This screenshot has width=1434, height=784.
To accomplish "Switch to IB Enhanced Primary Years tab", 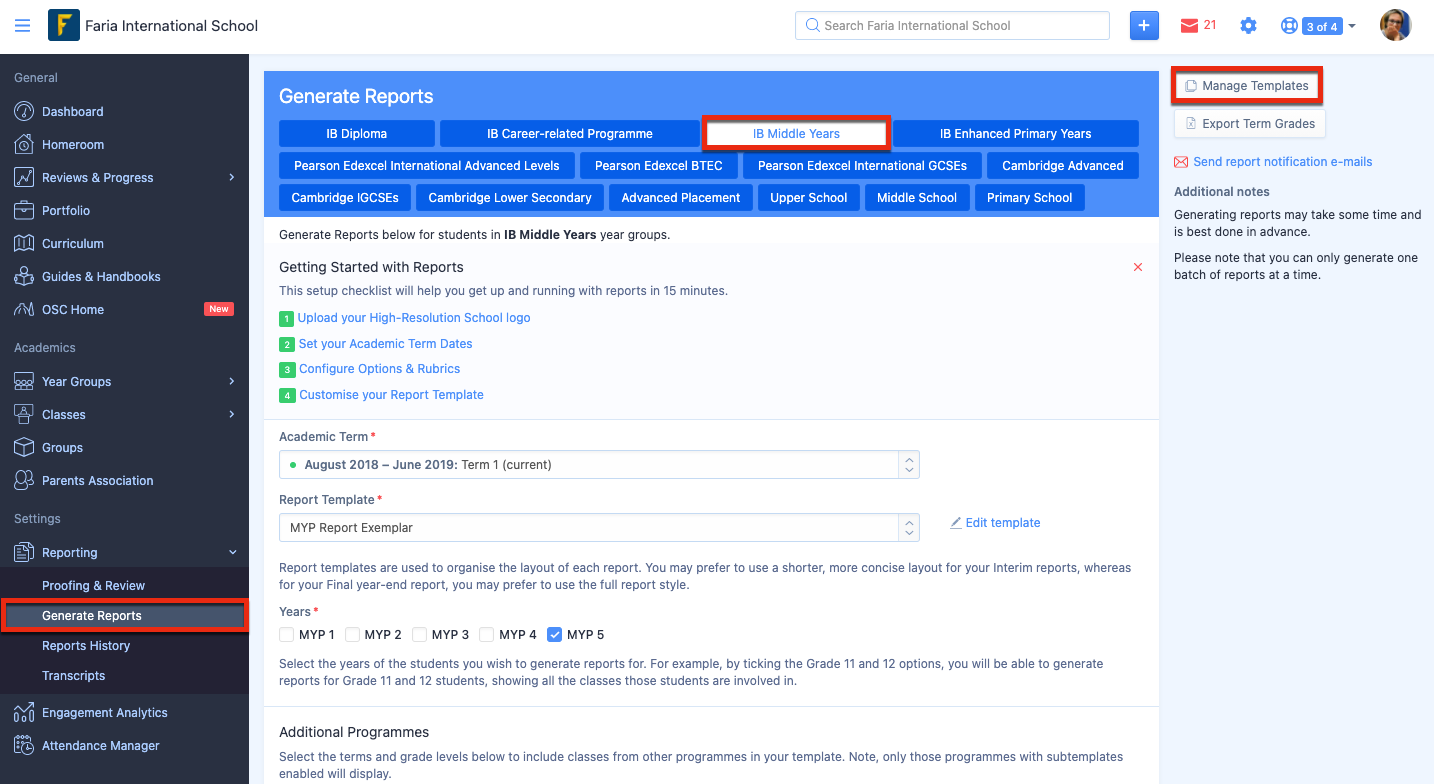I will point(1016,133).
